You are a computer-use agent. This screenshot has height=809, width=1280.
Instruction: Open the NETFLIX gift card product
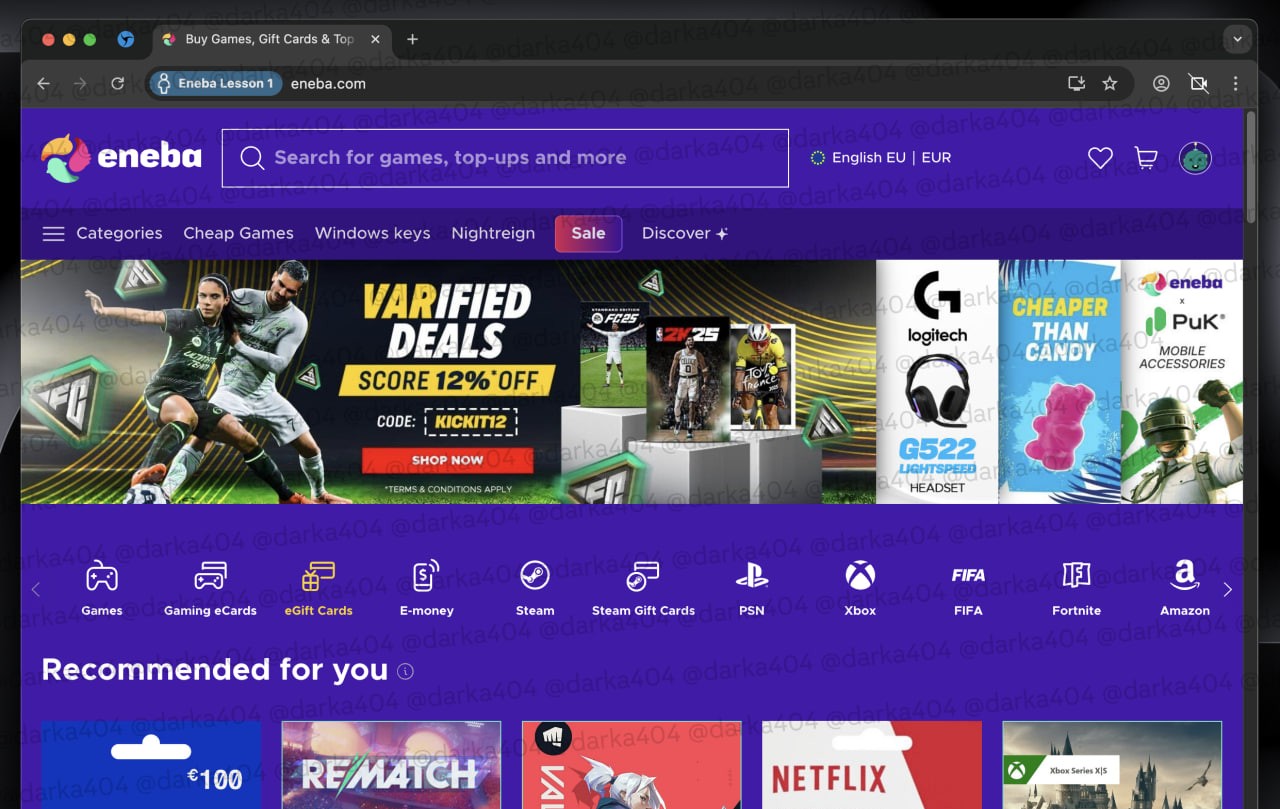pos(872,765)
